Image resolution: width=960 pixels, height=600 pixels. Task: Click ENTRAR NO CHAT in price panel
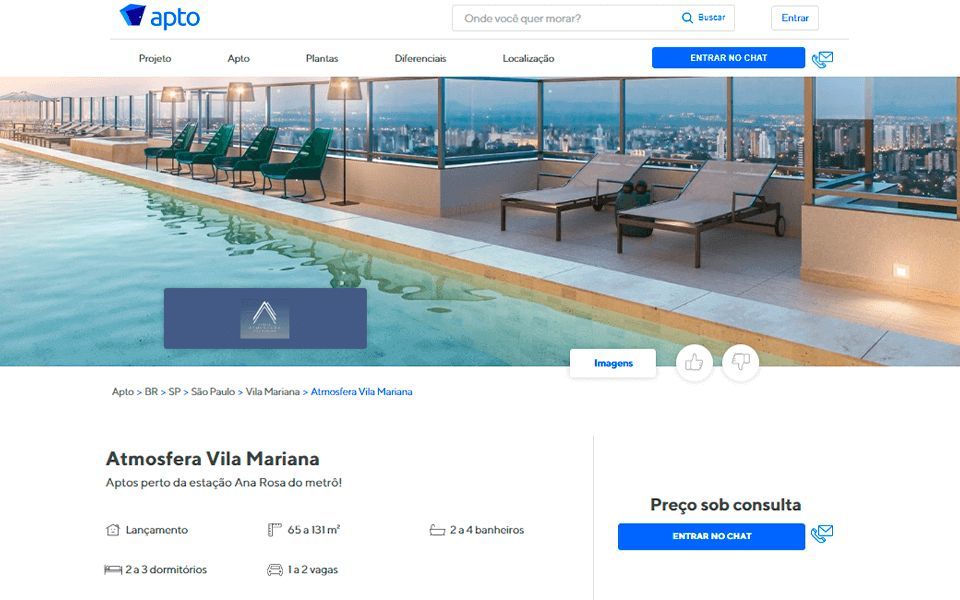[711, 536]
